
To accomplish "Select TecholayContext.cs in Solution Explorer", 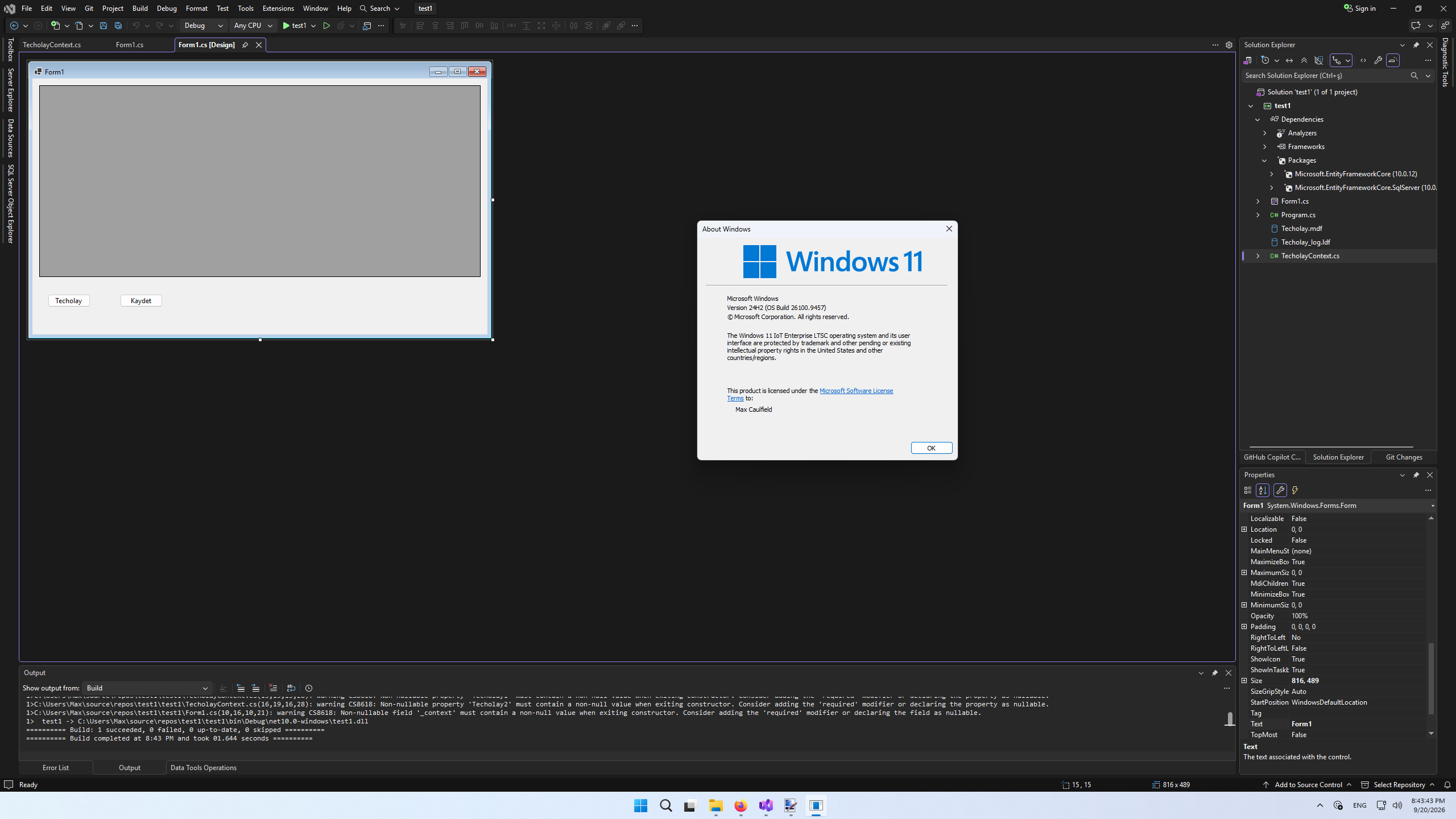I will [1310, 256].
